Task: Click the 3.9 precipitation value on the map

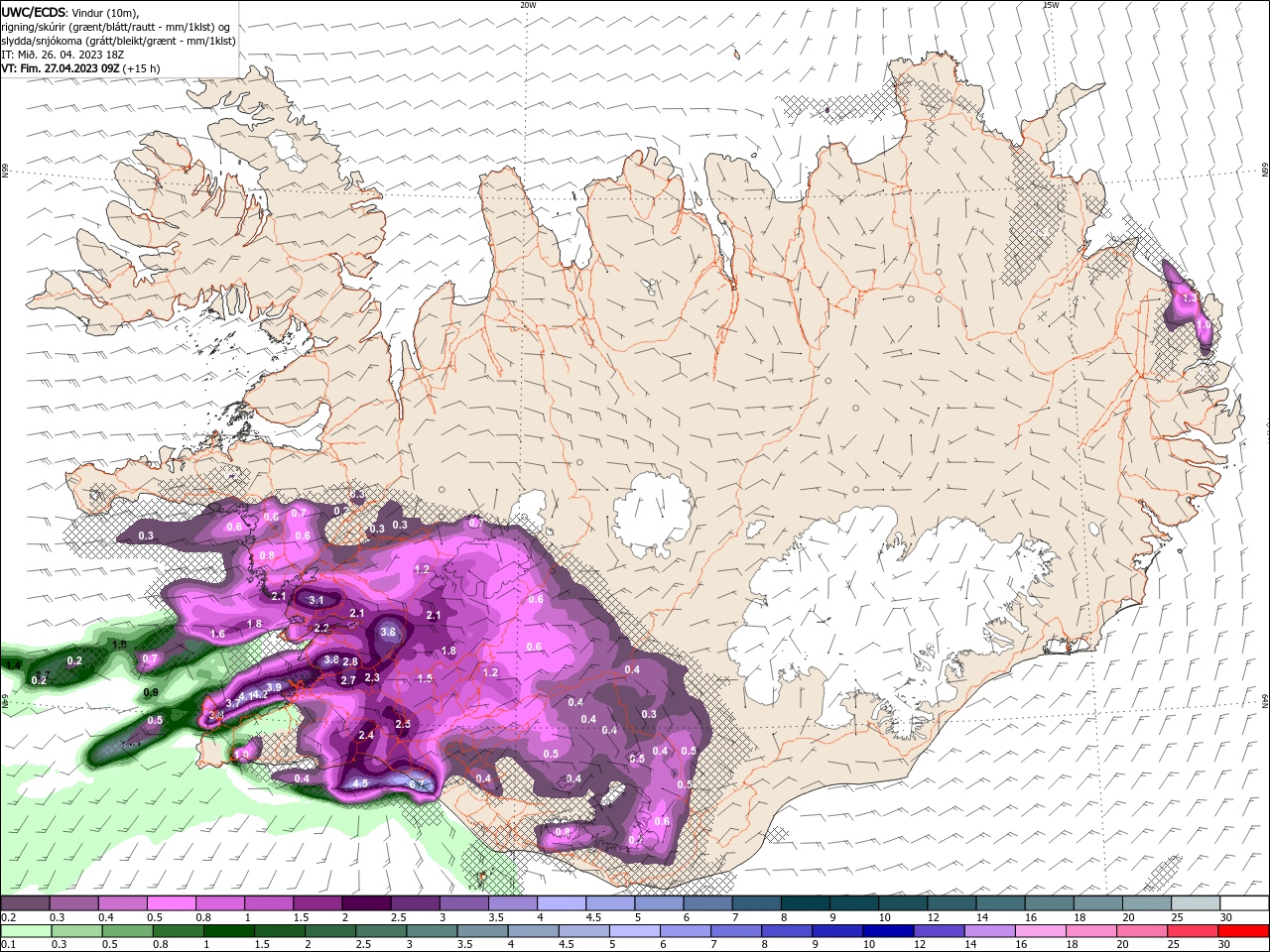Action: pyautogui.click(x=275, y=687)
